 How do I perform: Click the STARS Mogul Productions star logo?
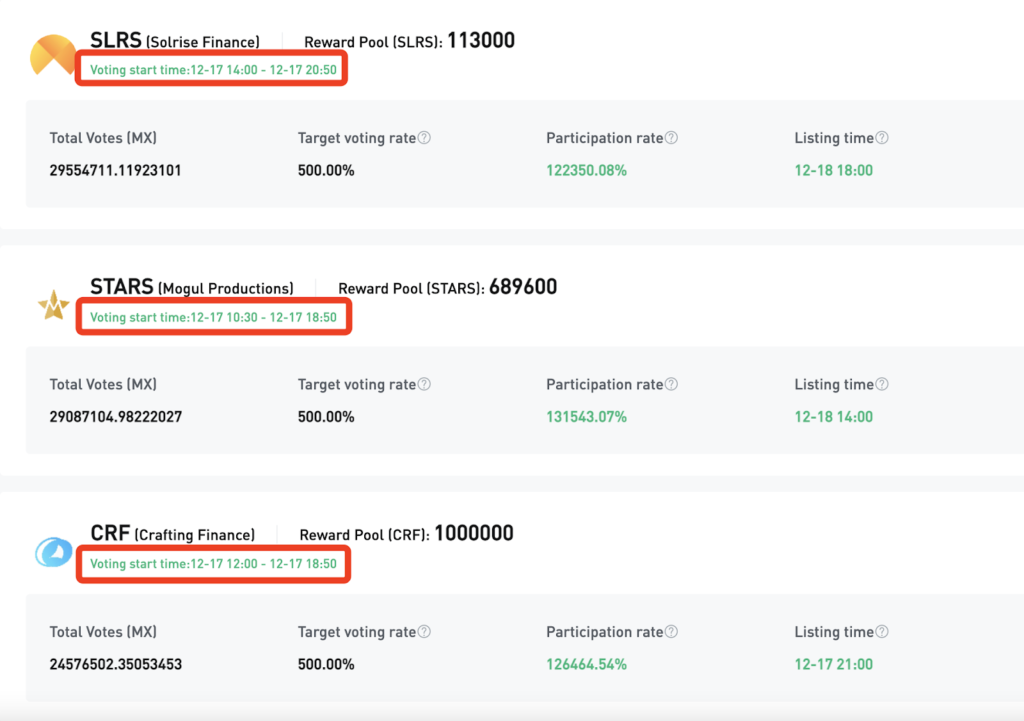(53, 305)
